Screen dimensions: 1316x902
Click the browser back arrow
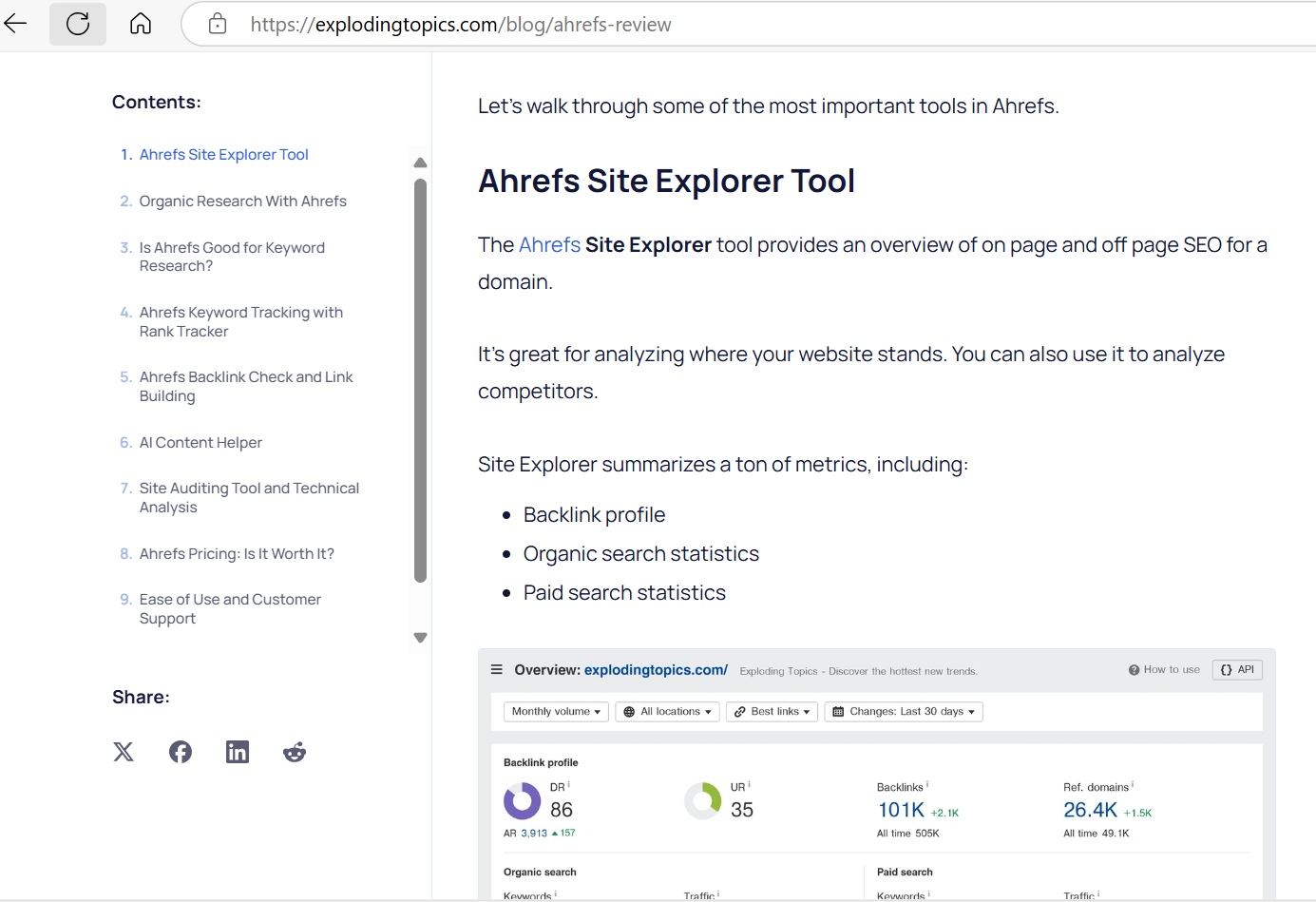click(16, 24)
